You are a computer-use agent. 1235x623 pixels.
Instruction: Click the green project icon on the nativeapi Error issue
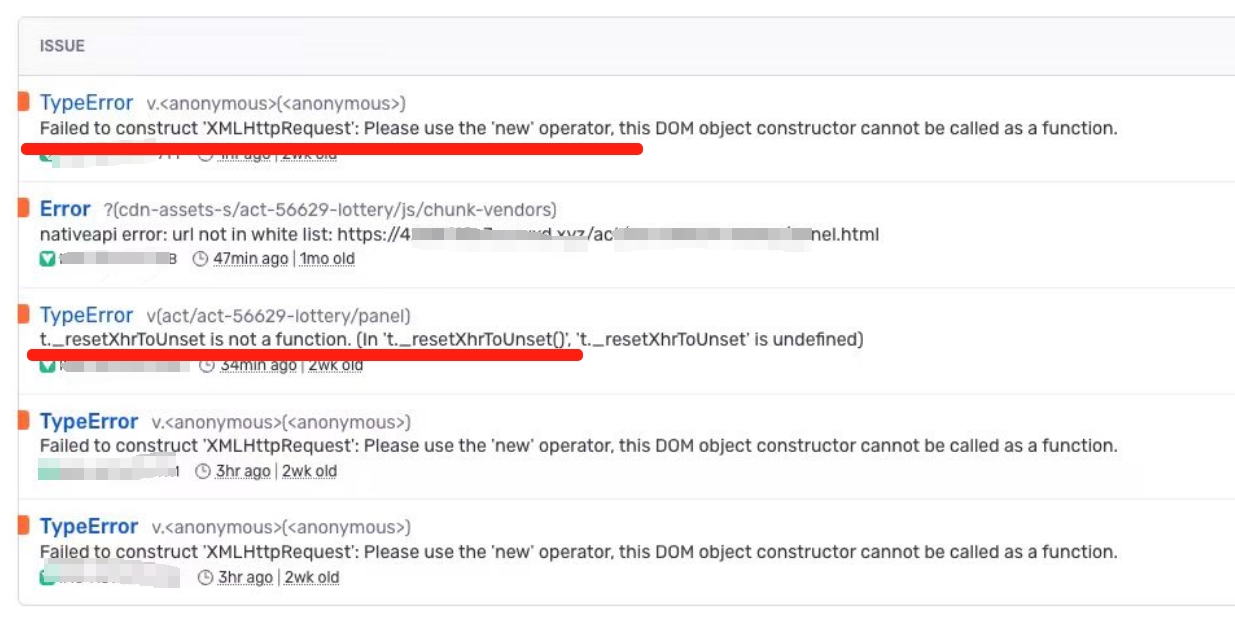click(x=47, y=259)
